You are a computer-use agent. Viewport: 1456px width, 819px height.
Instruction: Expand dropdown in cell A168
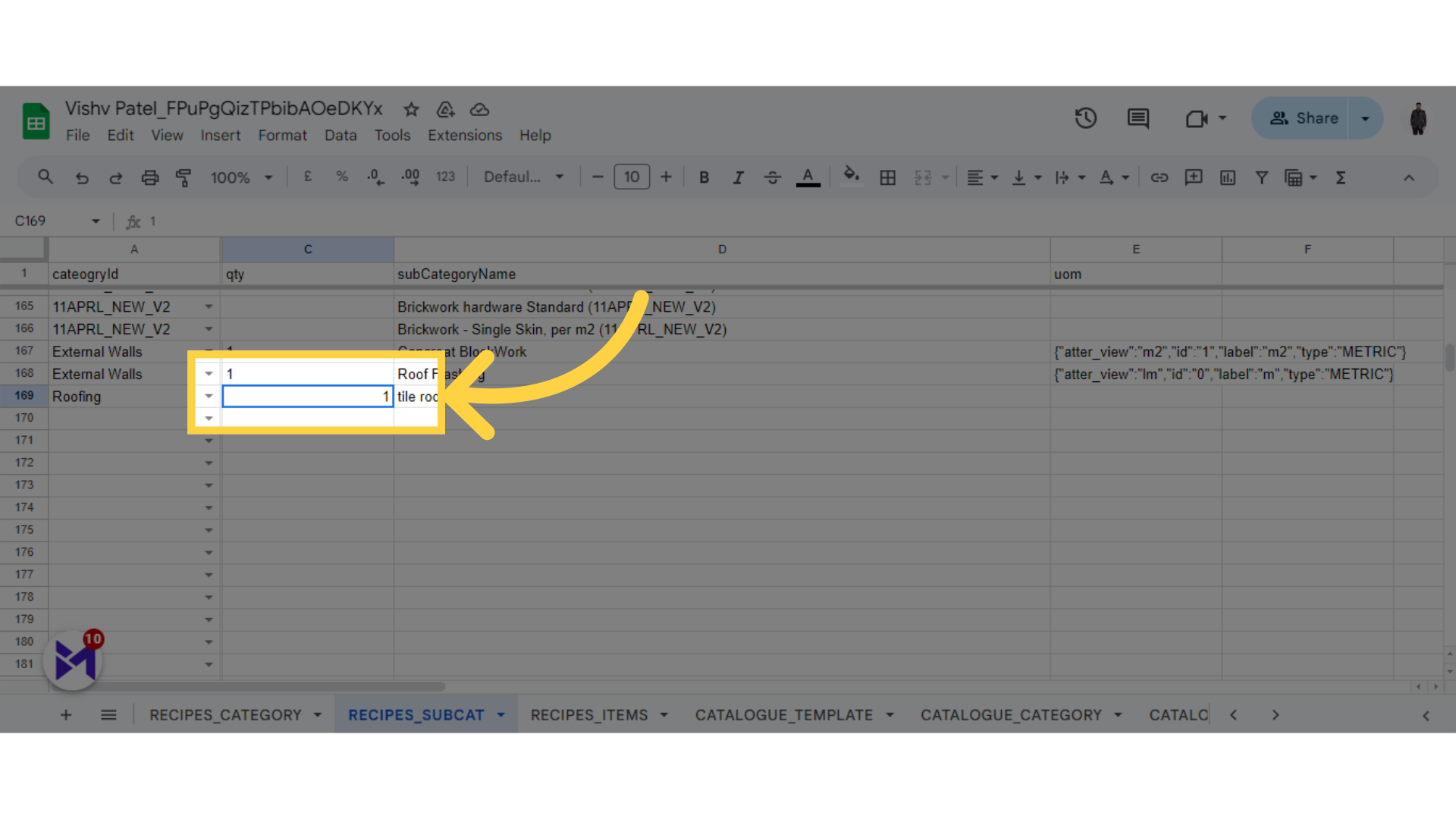point(209,374)
